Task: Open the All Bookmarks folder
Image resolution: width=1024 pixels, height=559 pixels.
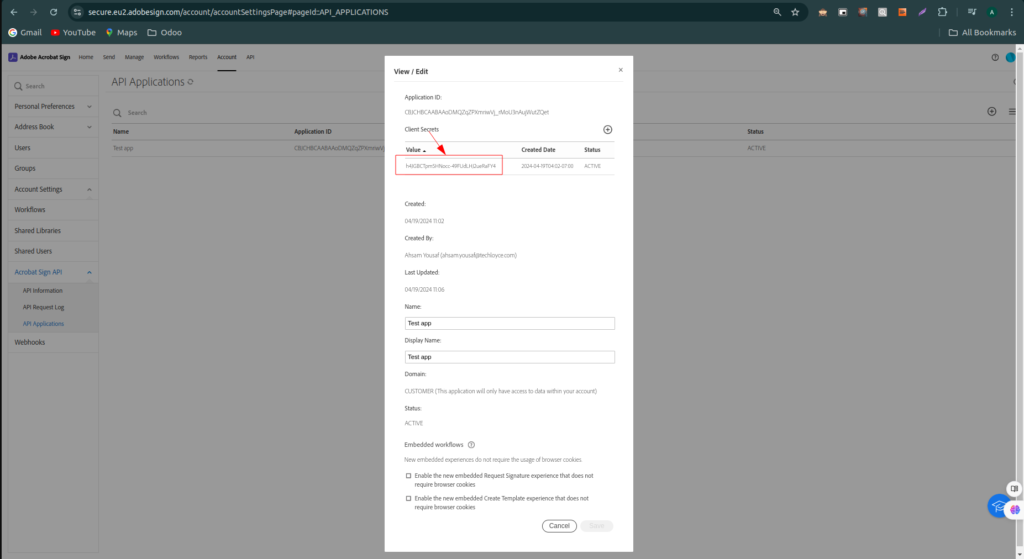Action: coord(982,32)
